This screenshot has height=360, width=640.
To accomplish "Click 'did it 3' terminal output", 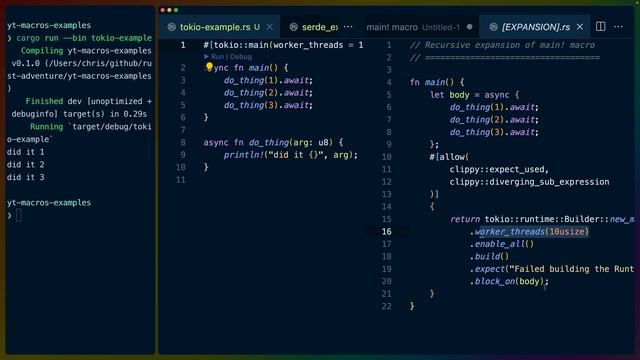I will (x=25, y=177).
